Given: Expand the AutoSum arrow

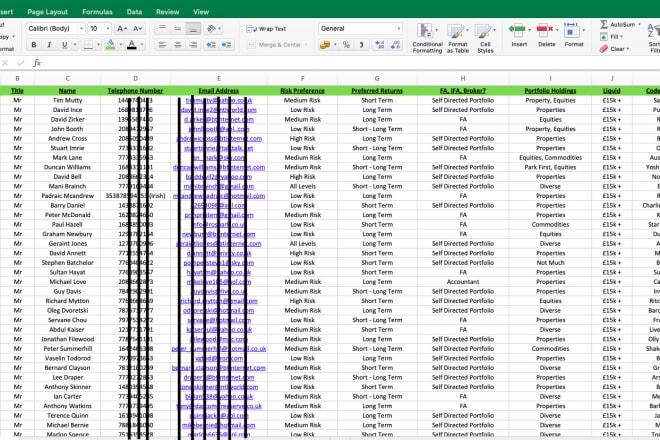Looking at the screenshot, I should [x=639, y=24].
